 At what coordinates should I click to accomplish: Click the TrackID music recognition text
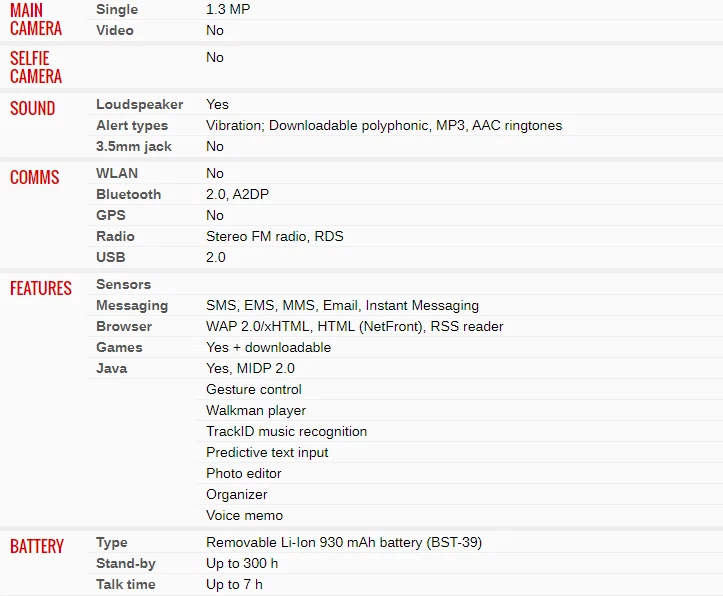[x=286, y=431]
